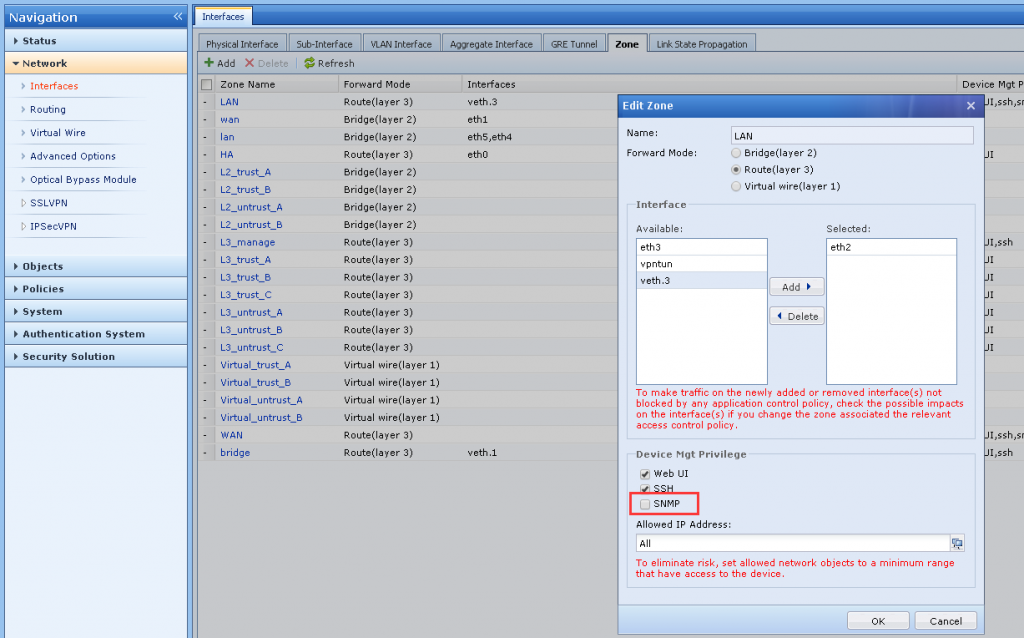Select Bridge(layer 2) forward mode
The height and width of the screenshot is (638, 1024).
(737, 153)
